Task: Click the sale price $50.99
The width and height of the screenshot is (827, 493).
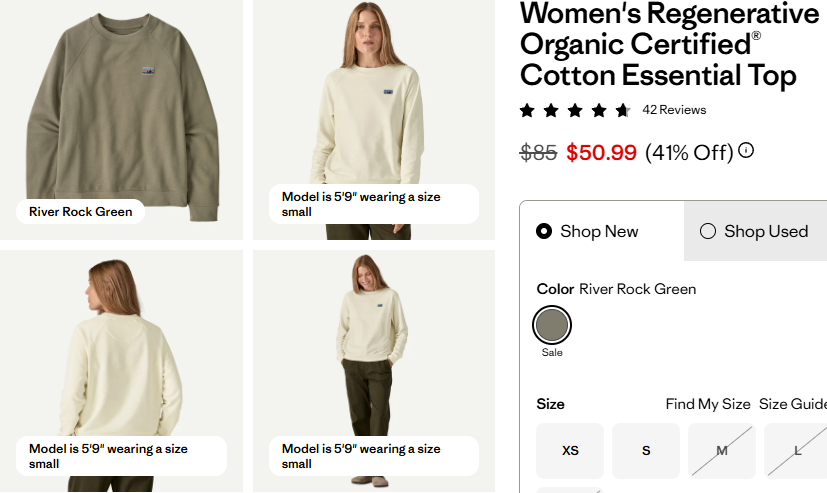Action: [x=601, y=153]
